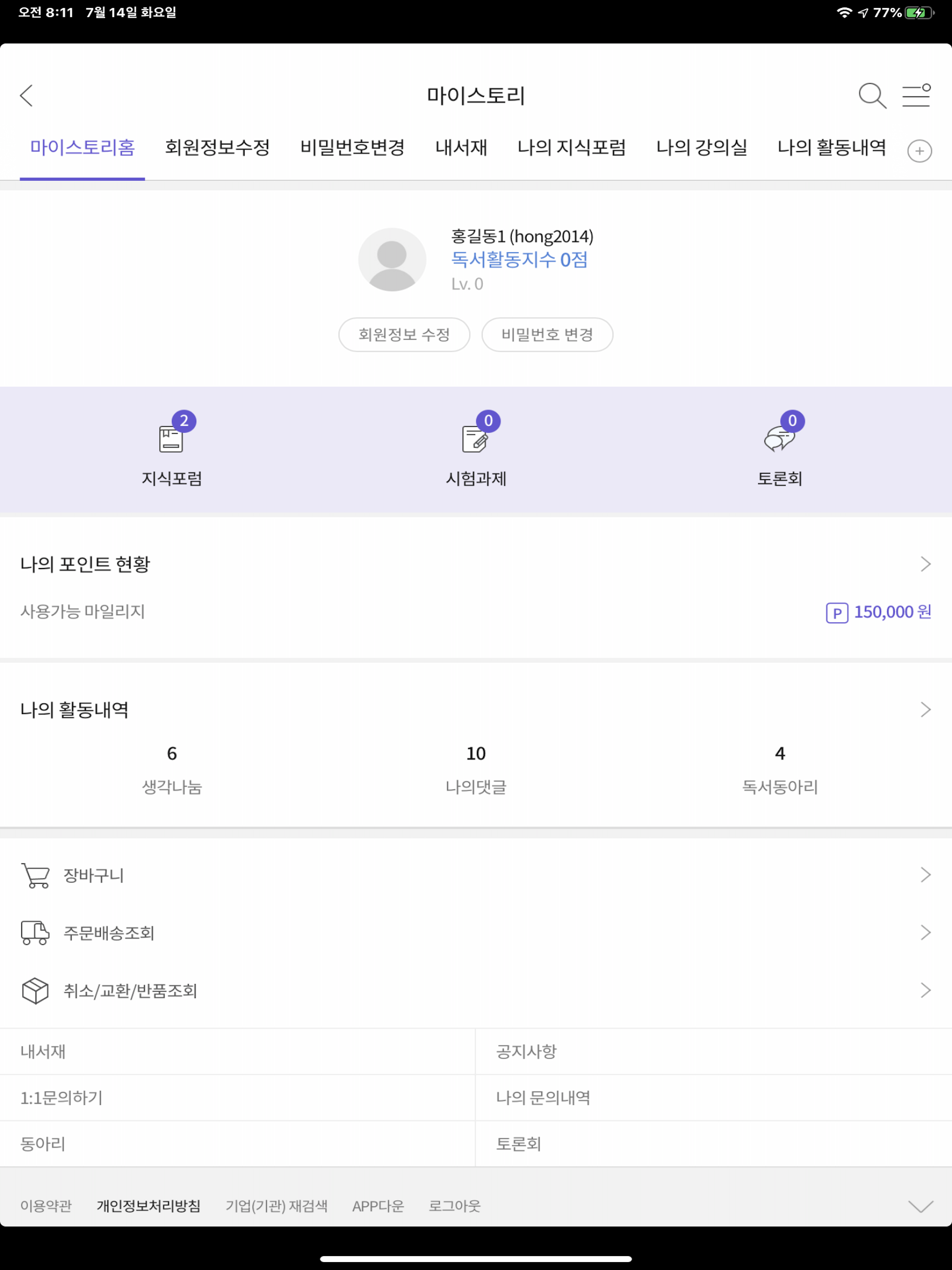Screen dimensions: 952x1270
Task: Open 지식포럼 with the badge showing 2
Action: click(x=172, y=439)
